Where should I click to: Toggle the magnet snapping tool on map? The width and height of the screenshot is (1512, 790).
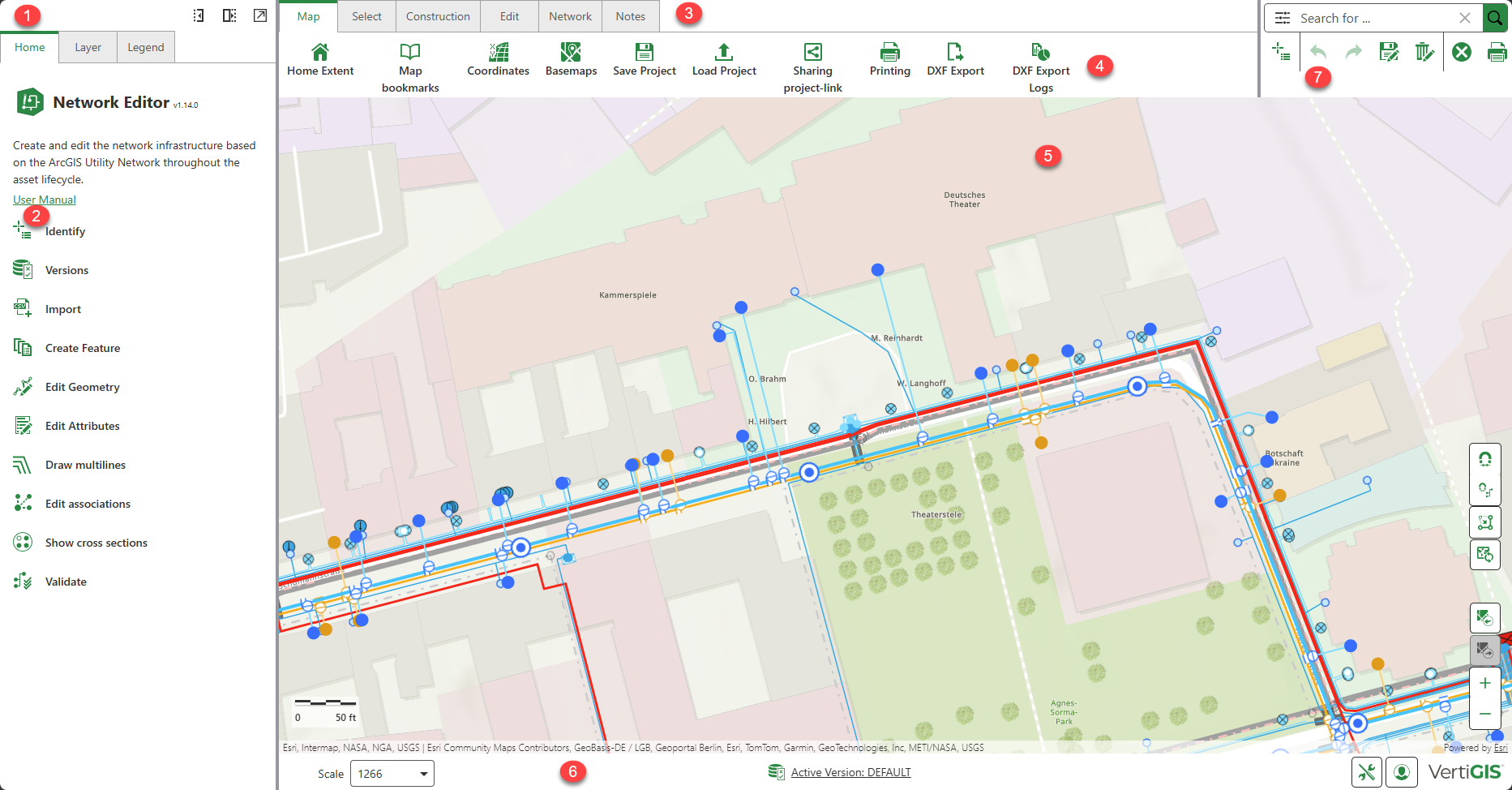click(x=1484, y=460)
